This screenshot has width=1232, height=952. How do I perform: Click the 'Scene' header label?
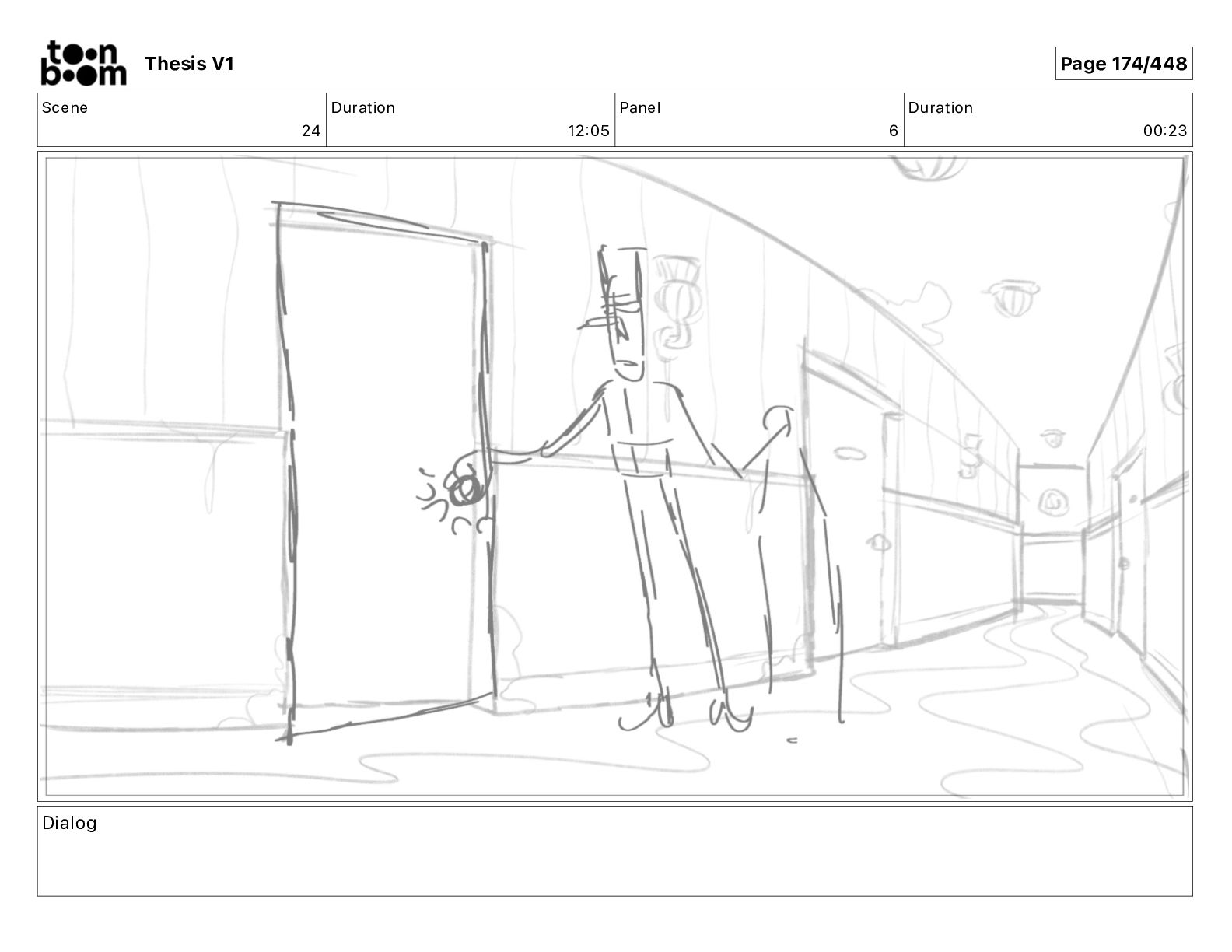click(x=65, y=108)
